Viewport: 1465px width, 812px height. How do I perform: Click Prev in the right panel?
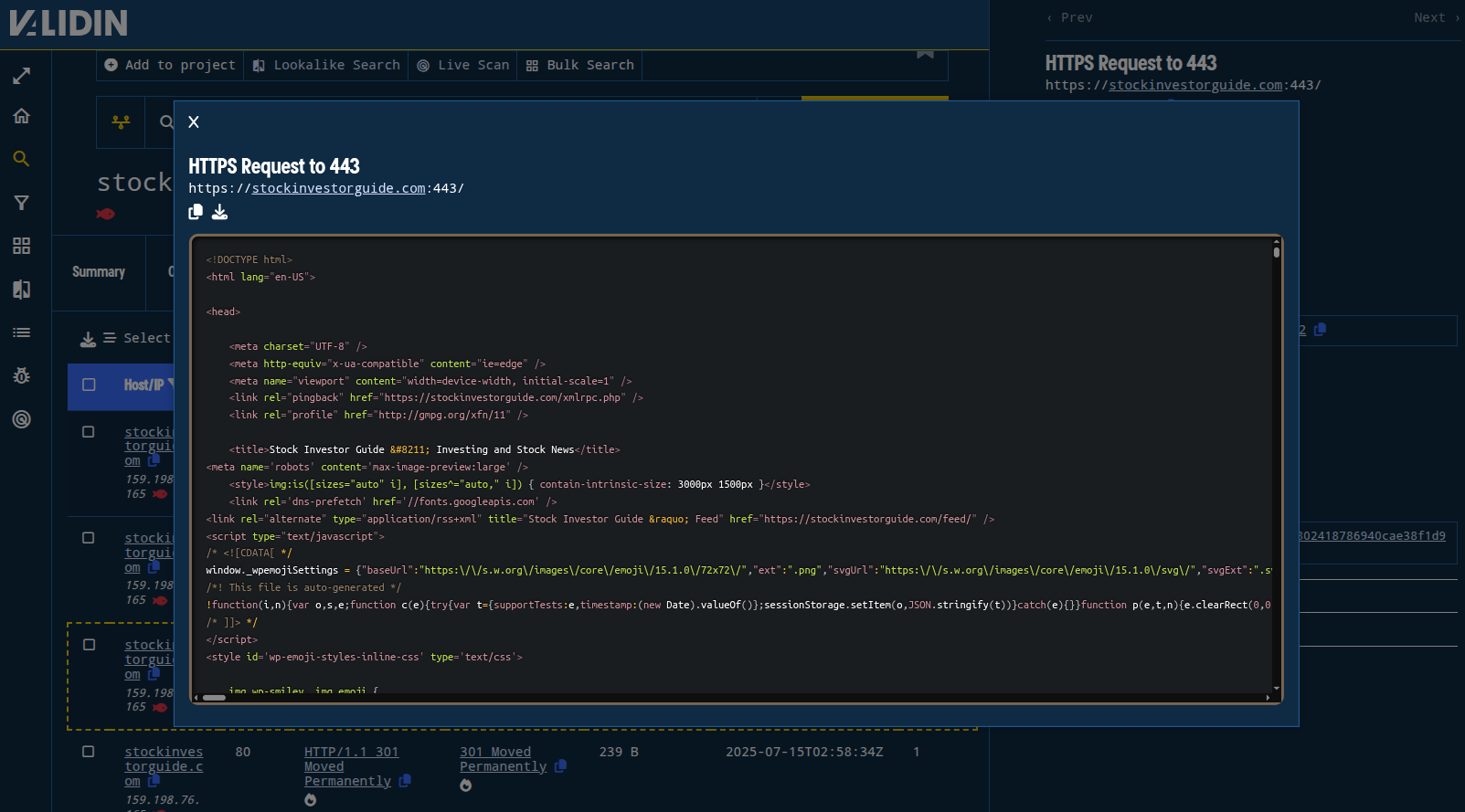(1069, 17)
